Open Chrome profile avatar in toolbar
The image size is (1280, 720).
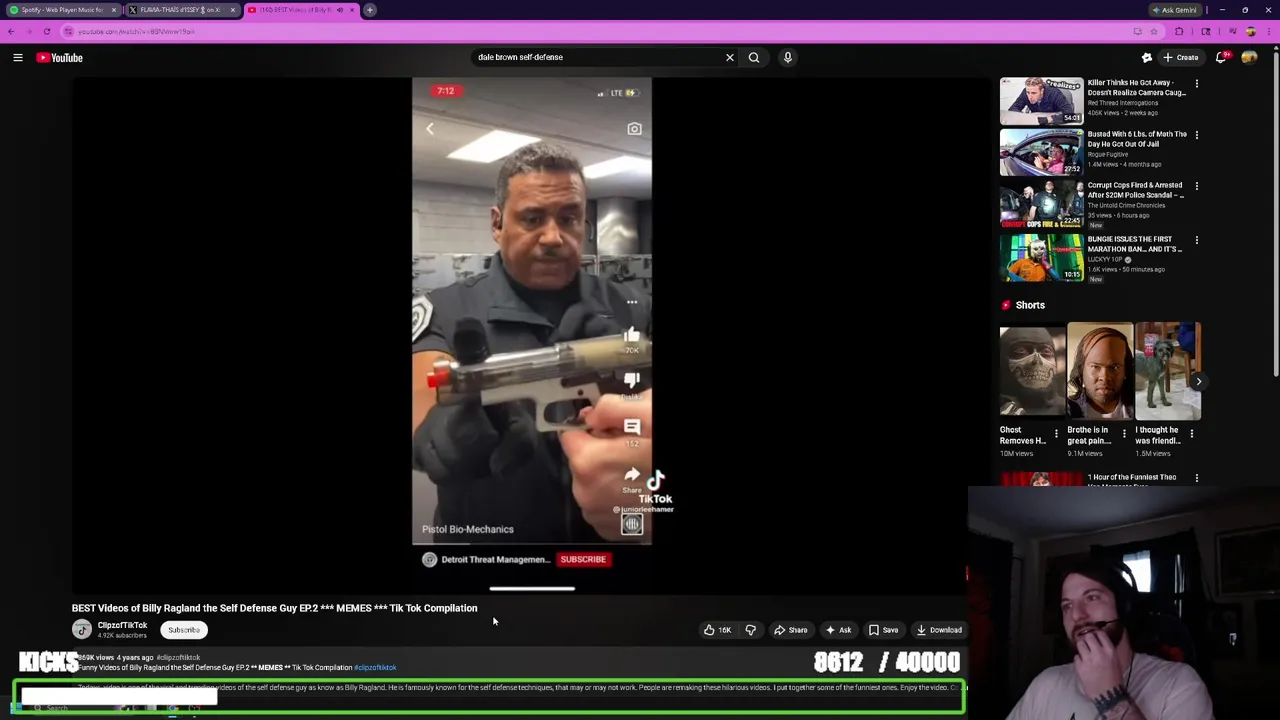1250,32
